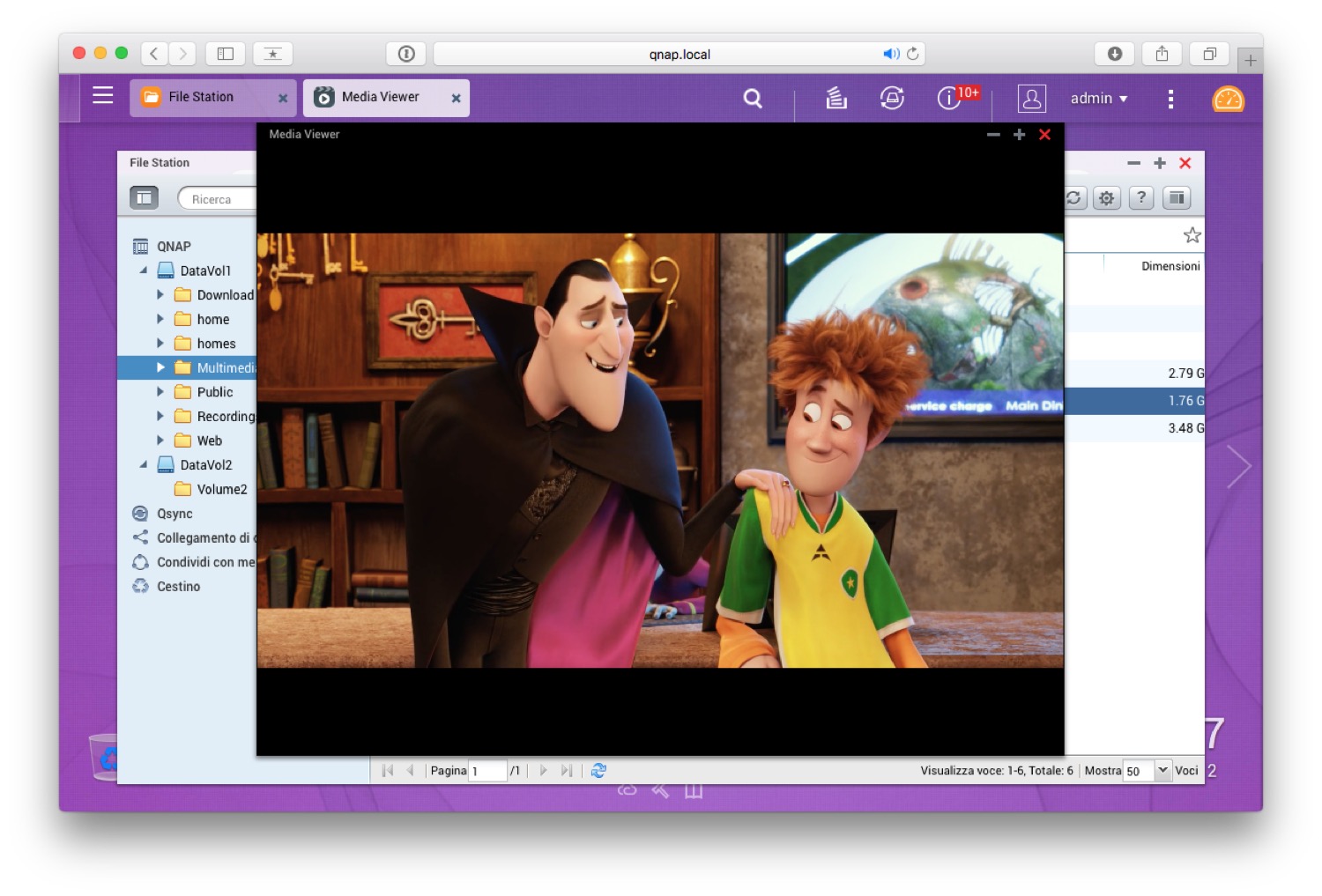This screenshot has height=896, width=1322.
Task: Expand the homes folder
Action: click(160, 343)
